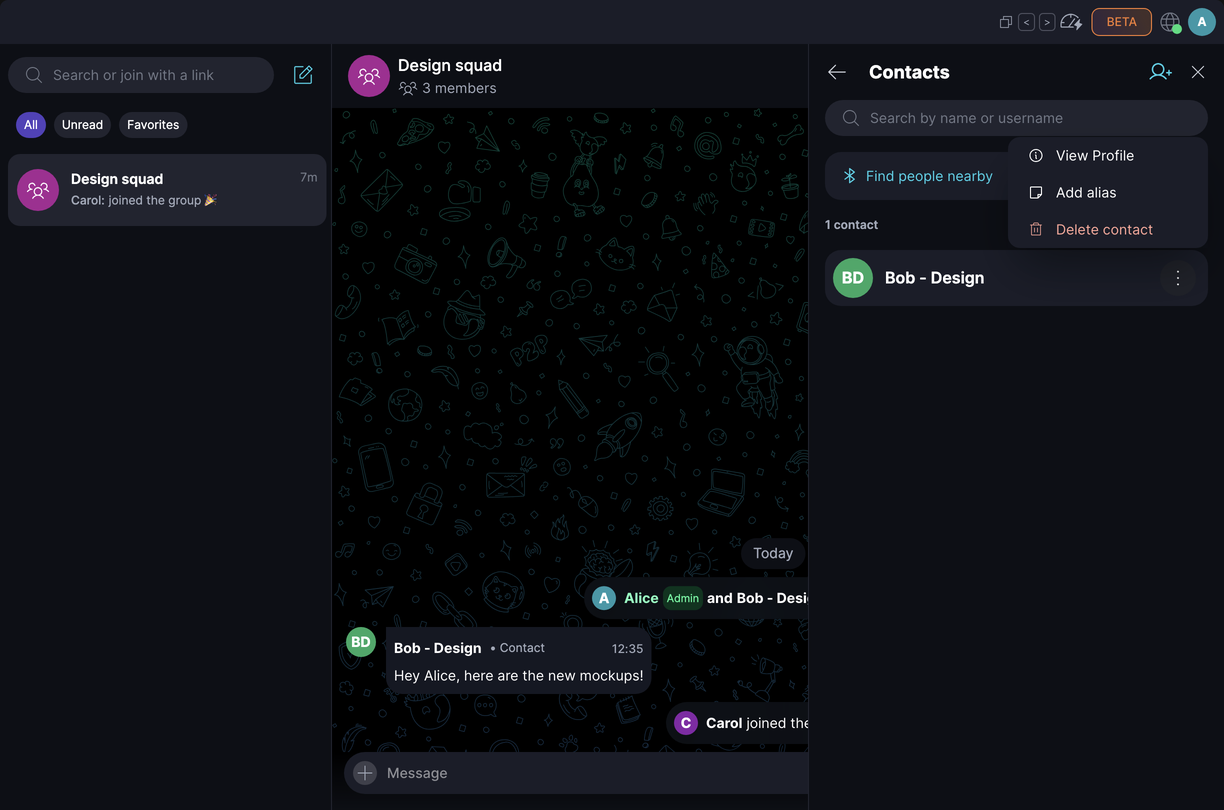Open the three-dot menu for Bob - Design
Screen dimensions: 1224x810
coord(1178,278)
